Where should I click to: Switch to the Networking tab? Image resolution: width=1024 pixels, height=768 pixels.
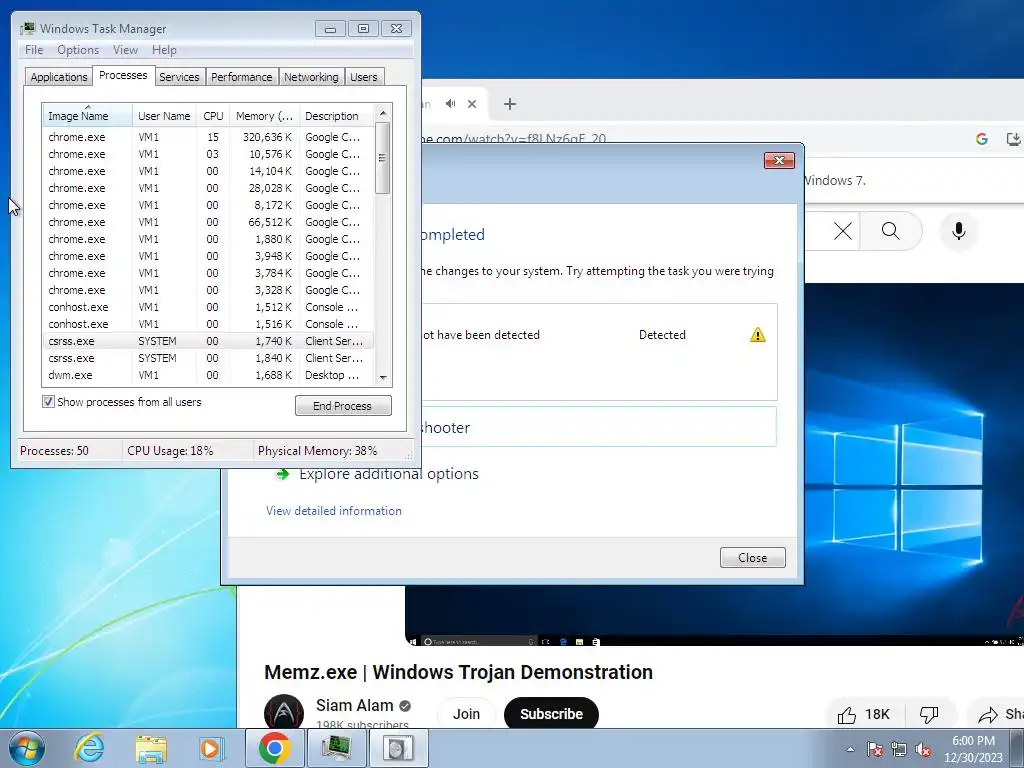point(311,76)
